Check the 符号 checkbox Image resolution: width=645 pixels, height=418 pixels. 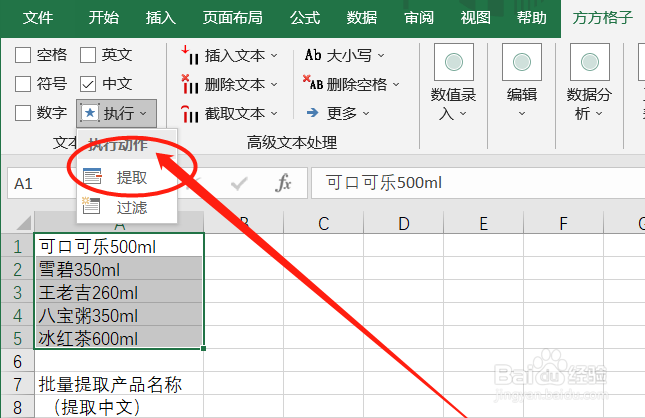coord(23,84)
